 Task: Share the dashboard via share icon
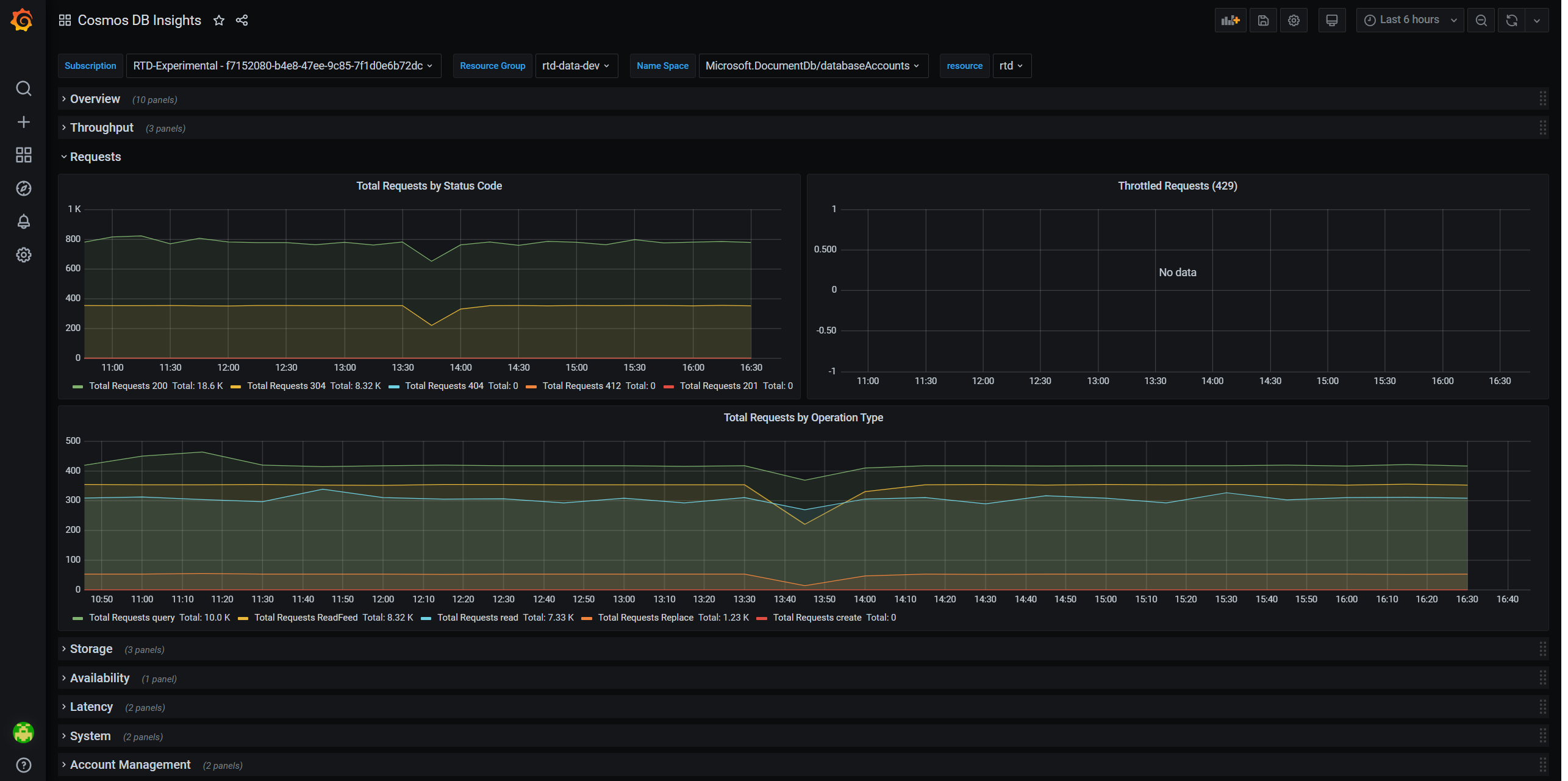click(242, 20)
